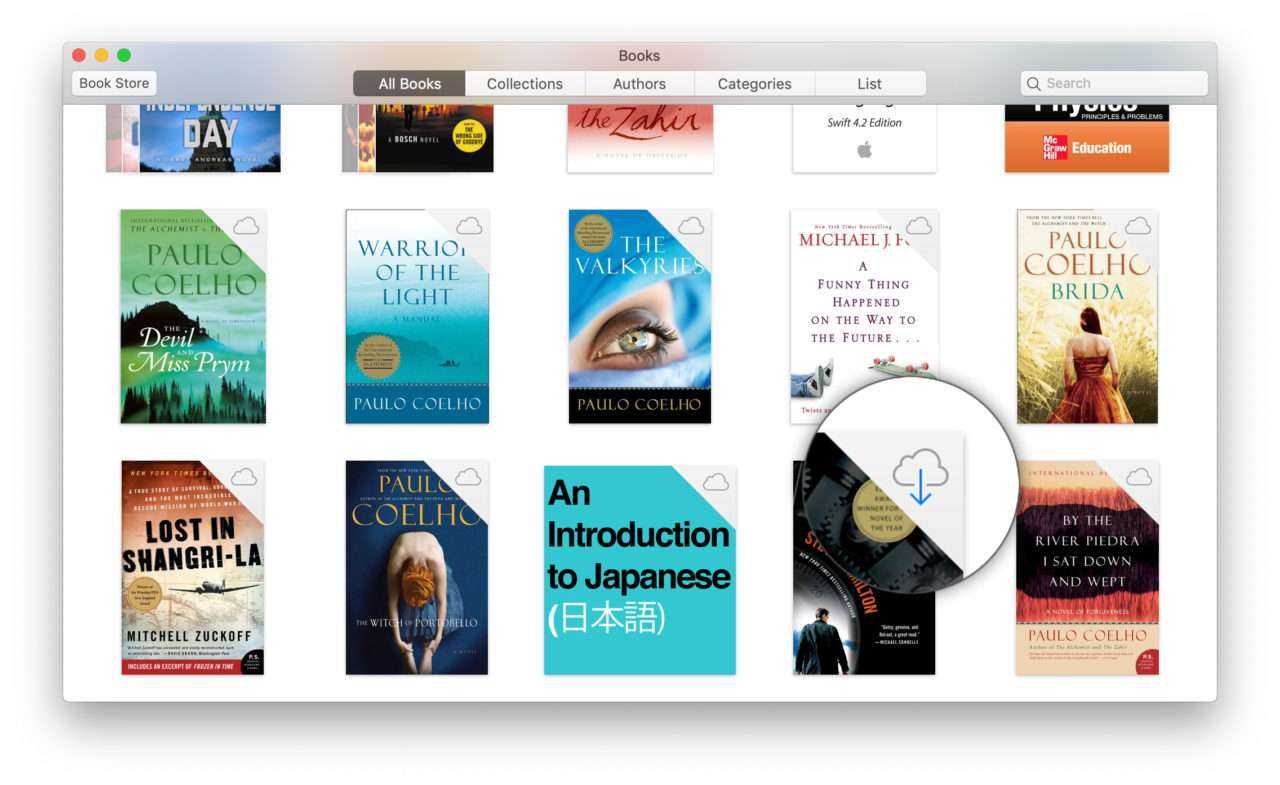Image resolution: width=1280 pixels, height=785 pixels.
Task: Select the All Books tab
Action: coord(409,84)
